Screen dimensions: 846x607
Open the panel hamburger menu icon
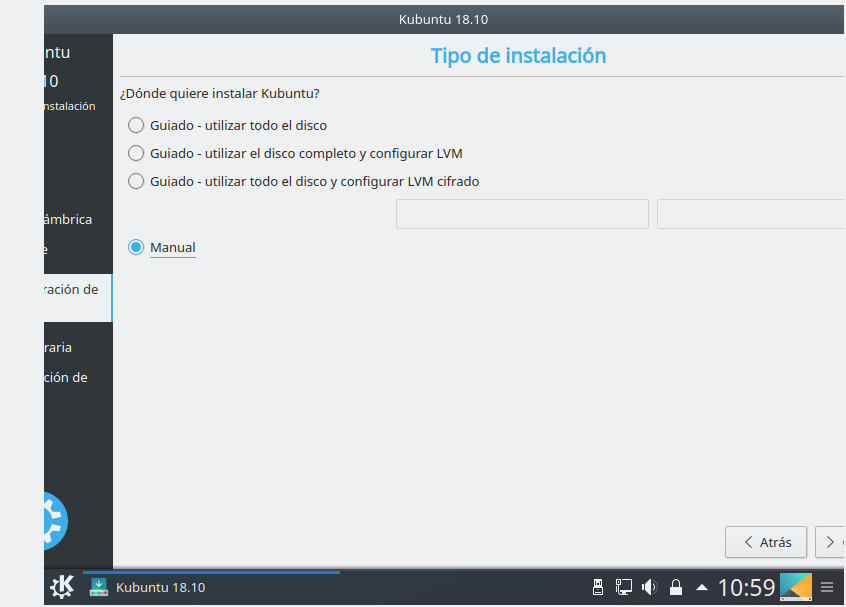[827, 587]
